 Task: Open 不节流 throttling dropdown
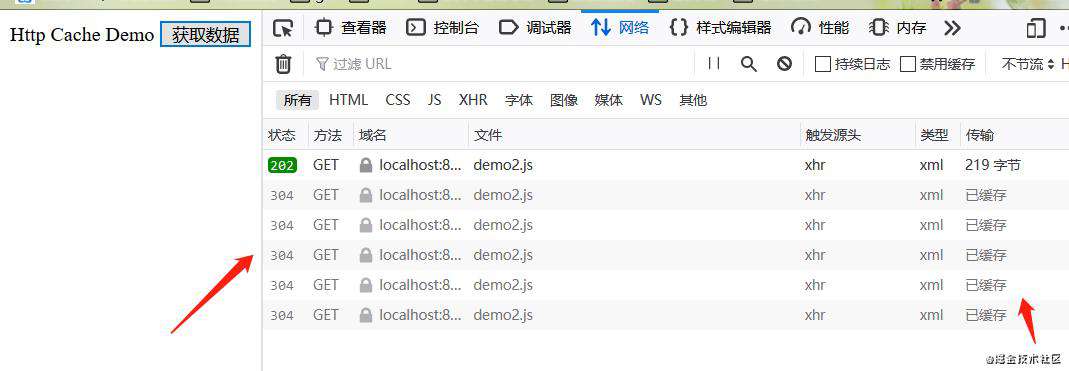[1027, 64]
